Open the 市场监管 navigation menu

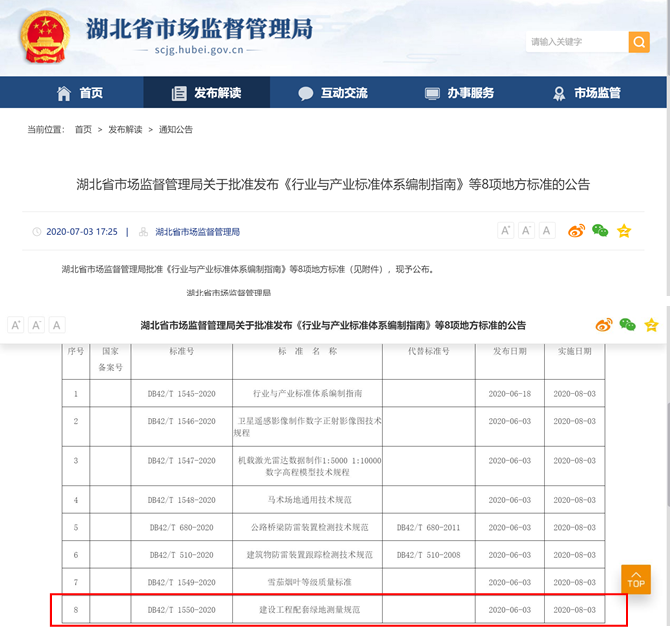586,93
